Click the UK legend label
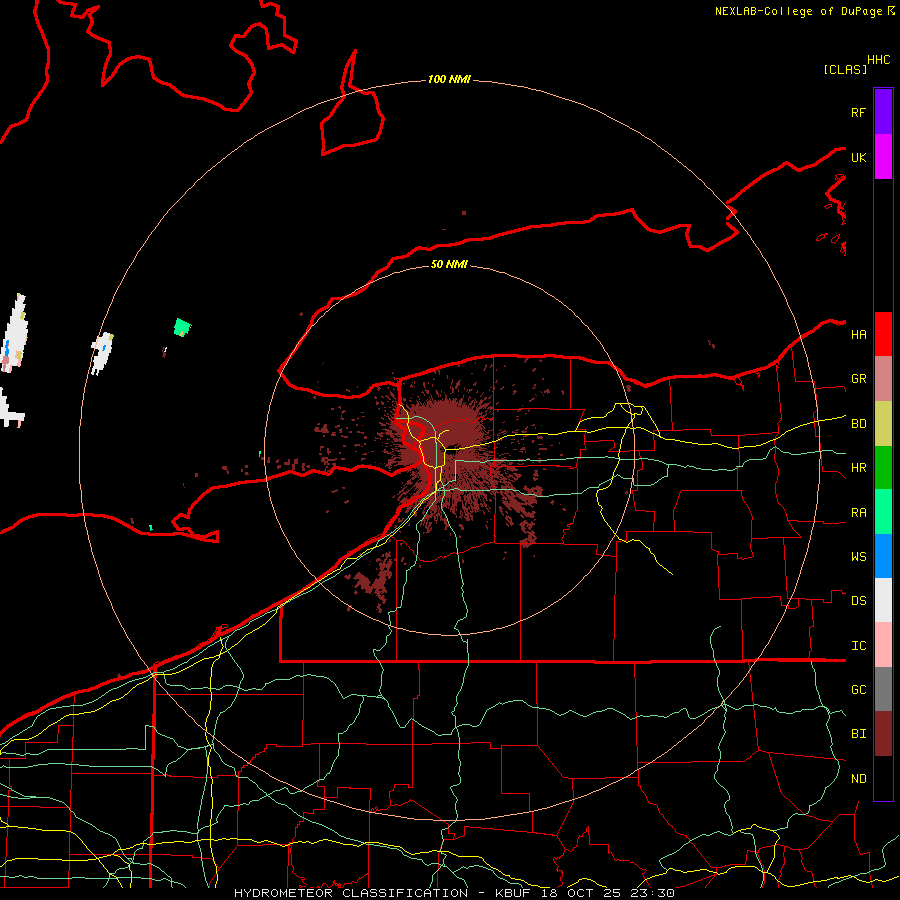The height and width of the screenshot is (900, 900). click(x=858, y=157)
